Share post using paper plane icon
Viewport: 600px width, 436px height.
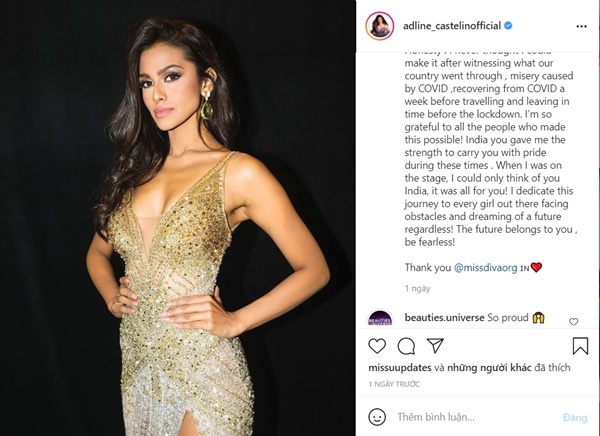(x=435, y=345)
